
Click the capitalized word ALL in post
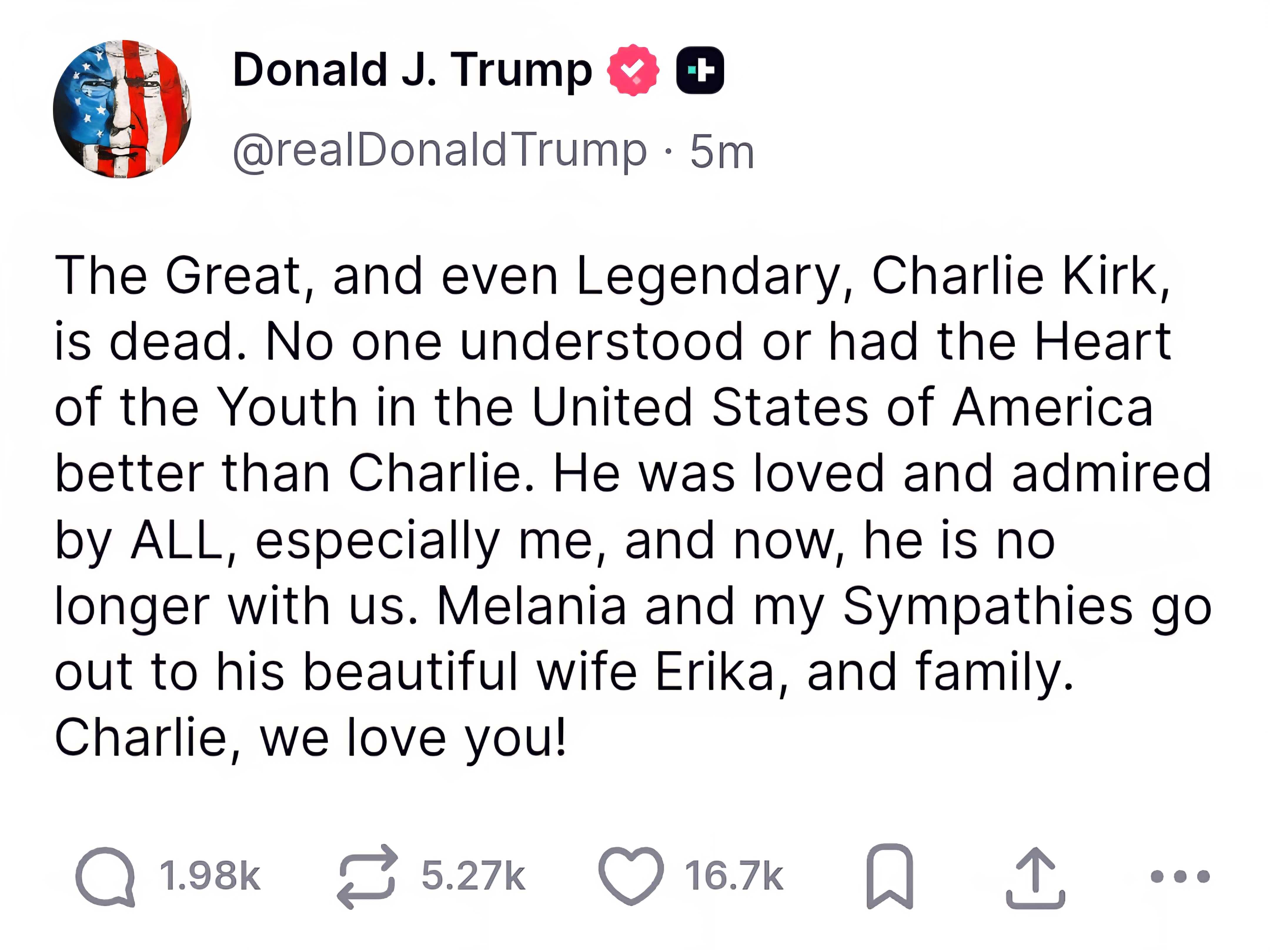[177, 540]
